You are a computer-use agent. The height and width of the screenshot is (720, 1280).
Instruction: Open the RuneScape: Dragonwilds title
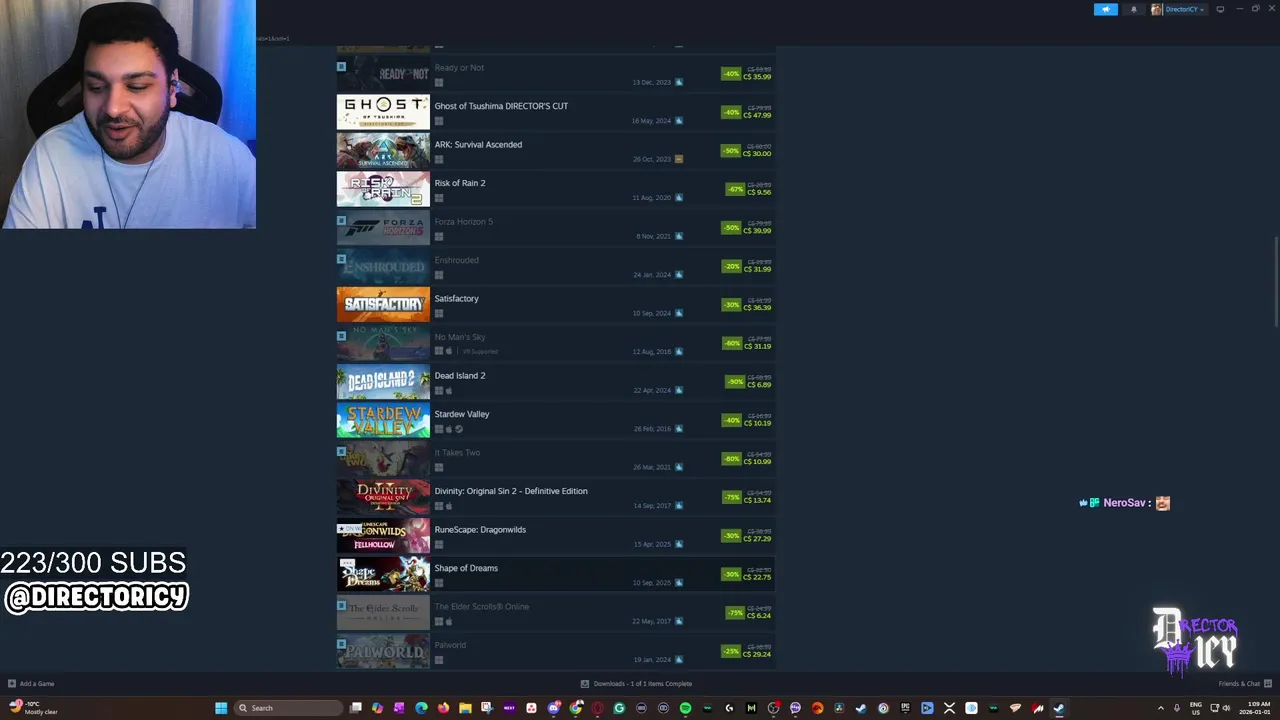pyautogui.click(x=480, y=529)
